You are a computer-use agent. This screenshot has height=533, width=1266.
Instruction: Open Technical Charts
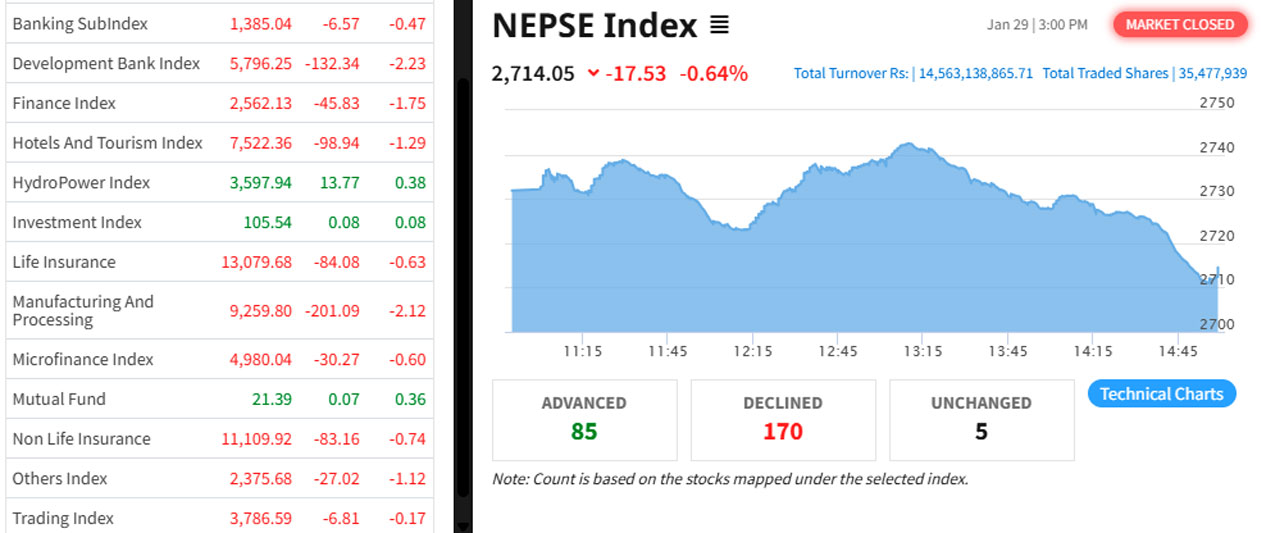pyautogui.click(x=1161, y=394)
